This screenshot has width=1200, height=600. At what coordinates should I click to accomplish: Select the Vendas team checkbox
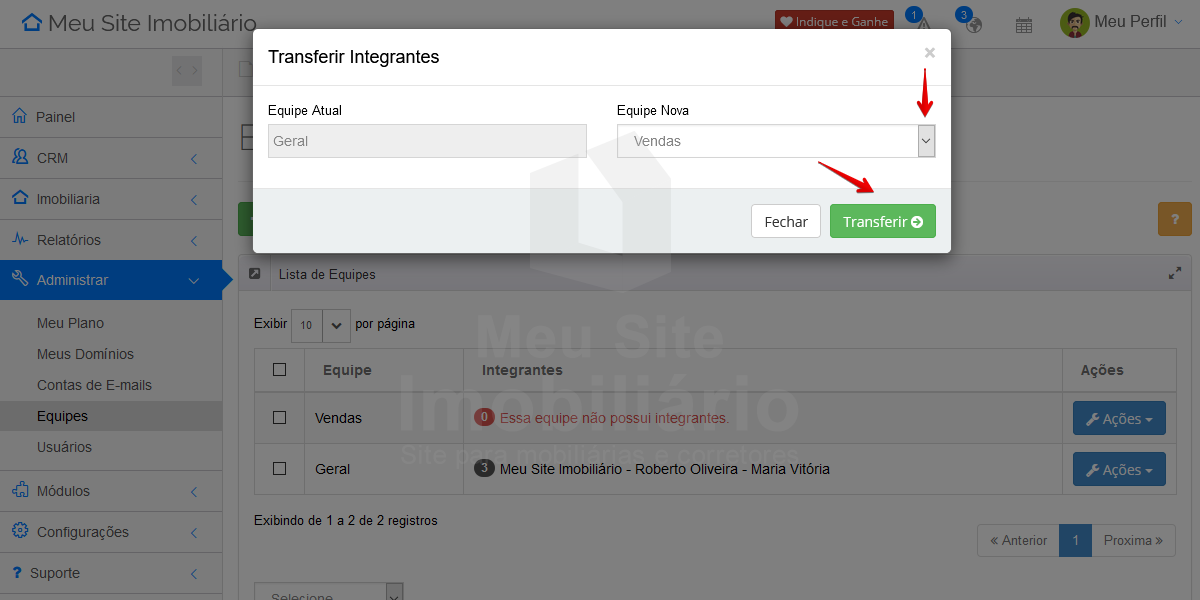pos(280,417)
